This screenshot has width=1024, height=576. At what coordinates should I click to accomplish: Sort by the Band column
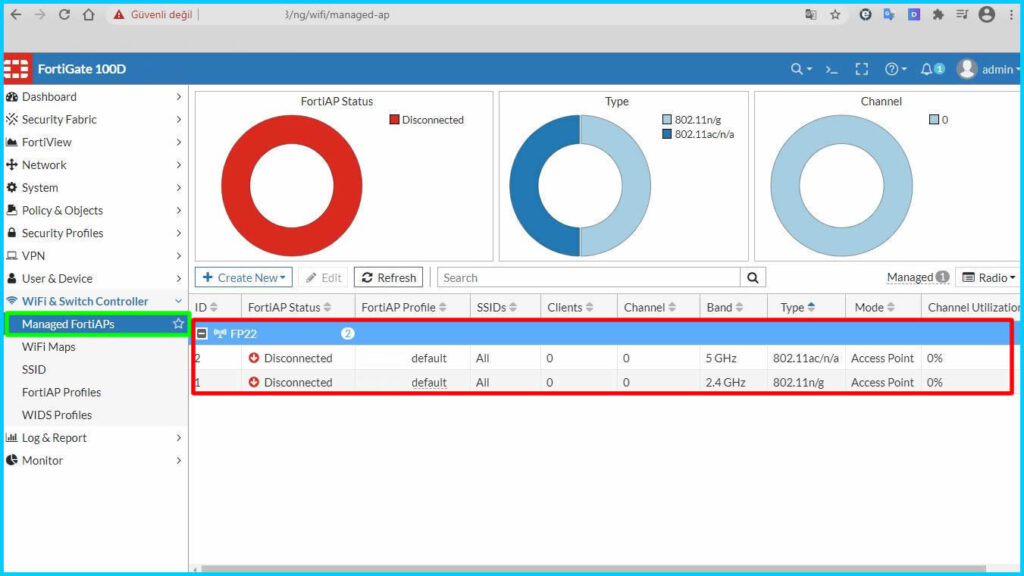(x=725, y=308)
